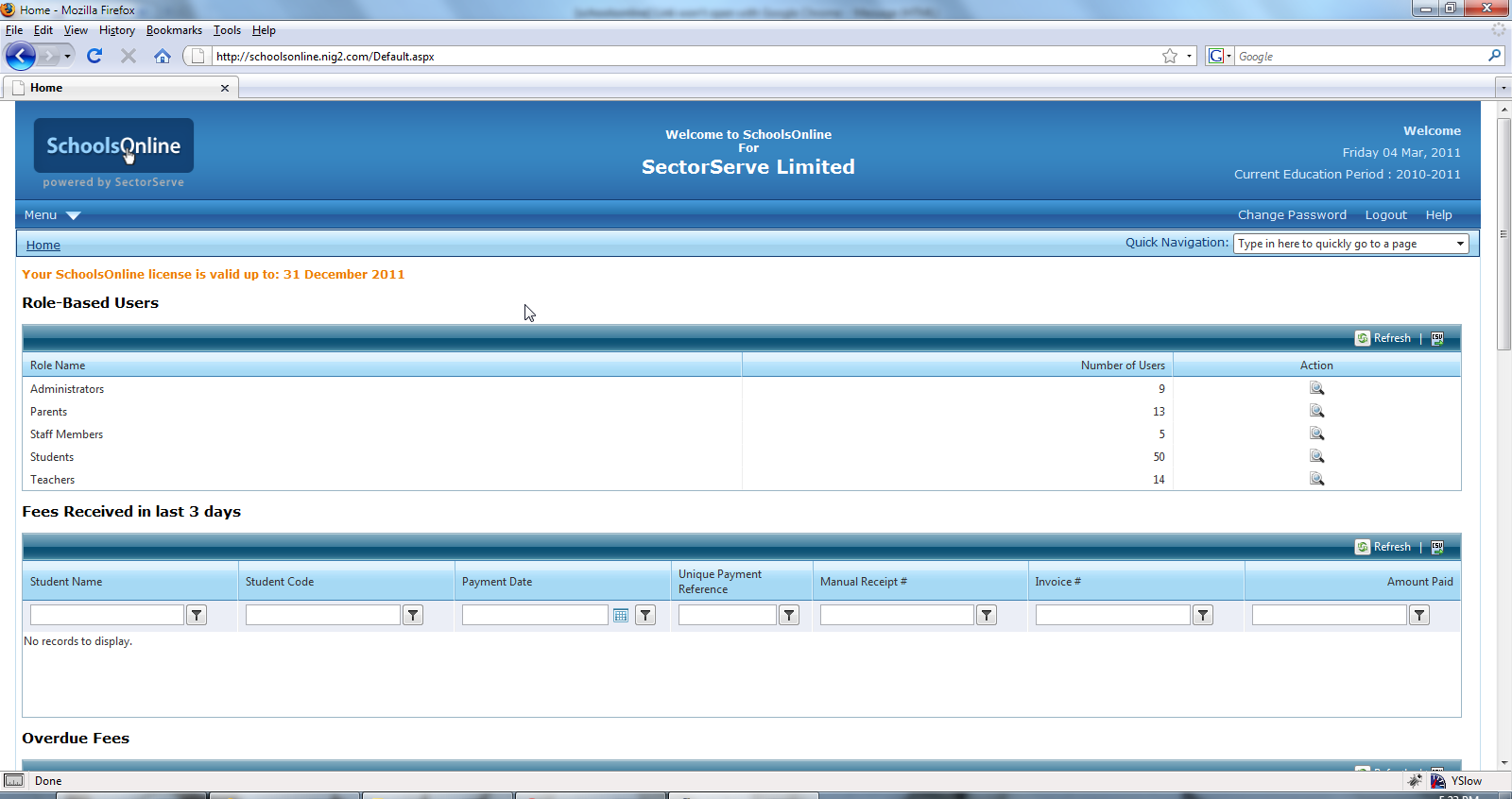The width and height of the screenshot is (1512, 799).
Task: Open filter menu for Payment Date column
Action: pyautogui.click(x=645, y=615)
